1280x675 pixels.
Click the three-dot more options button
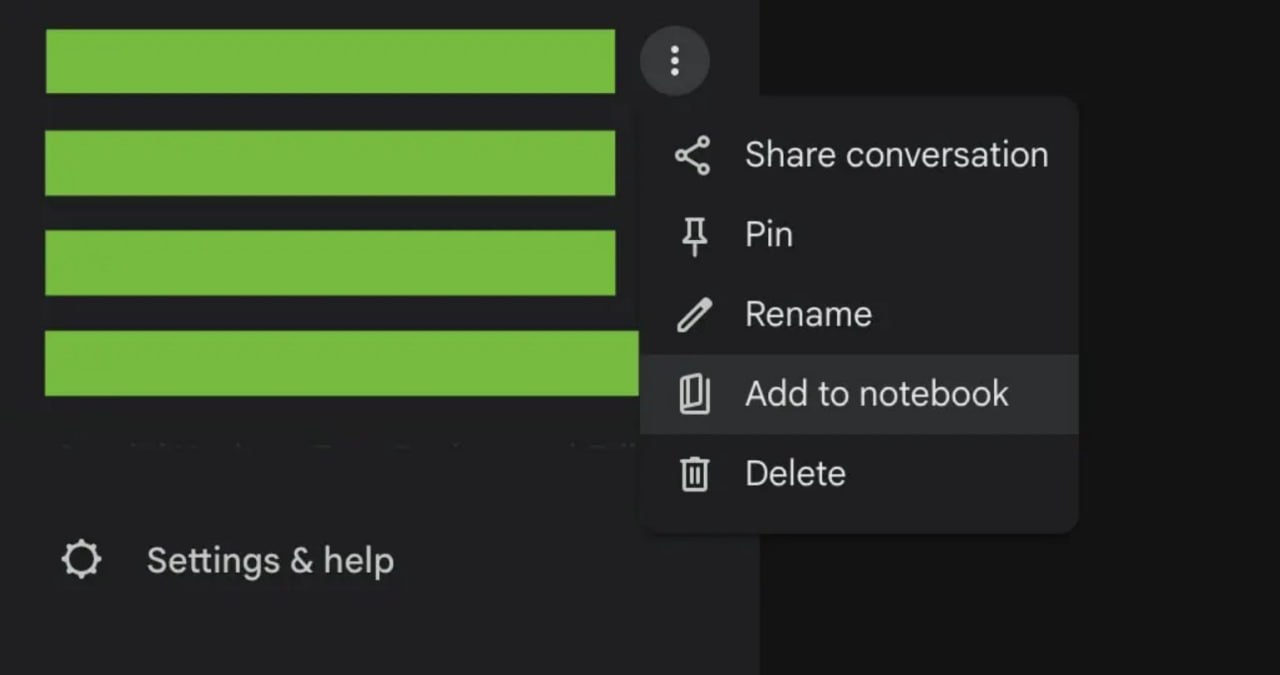click(675, 61)
